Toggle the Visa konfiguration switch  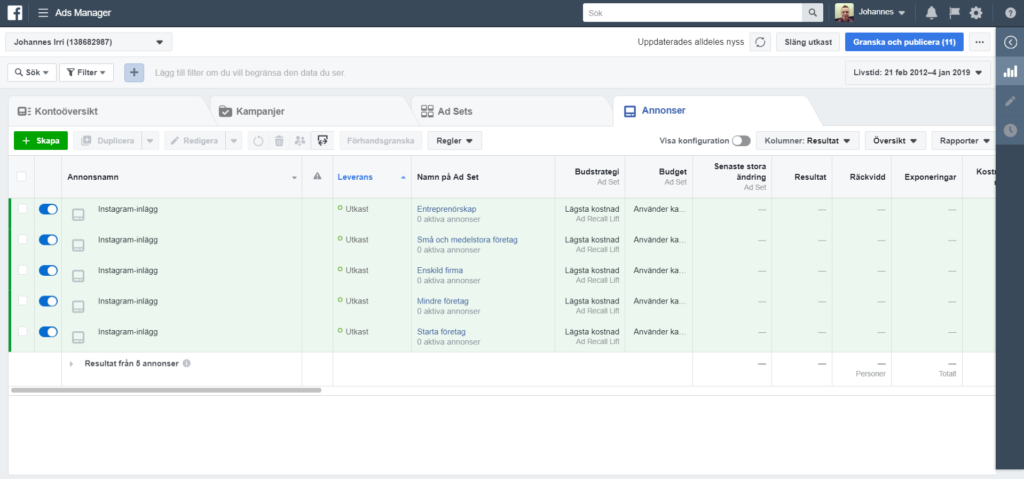click(x=741, y=141)
